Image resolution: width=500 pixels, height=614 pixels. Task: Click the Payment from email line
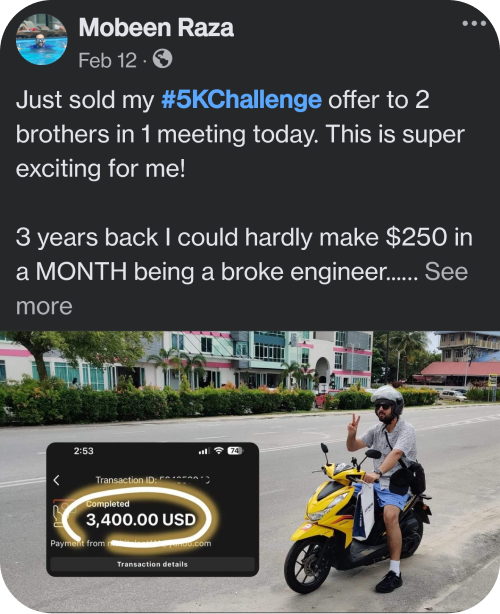(x=131, y=543)
